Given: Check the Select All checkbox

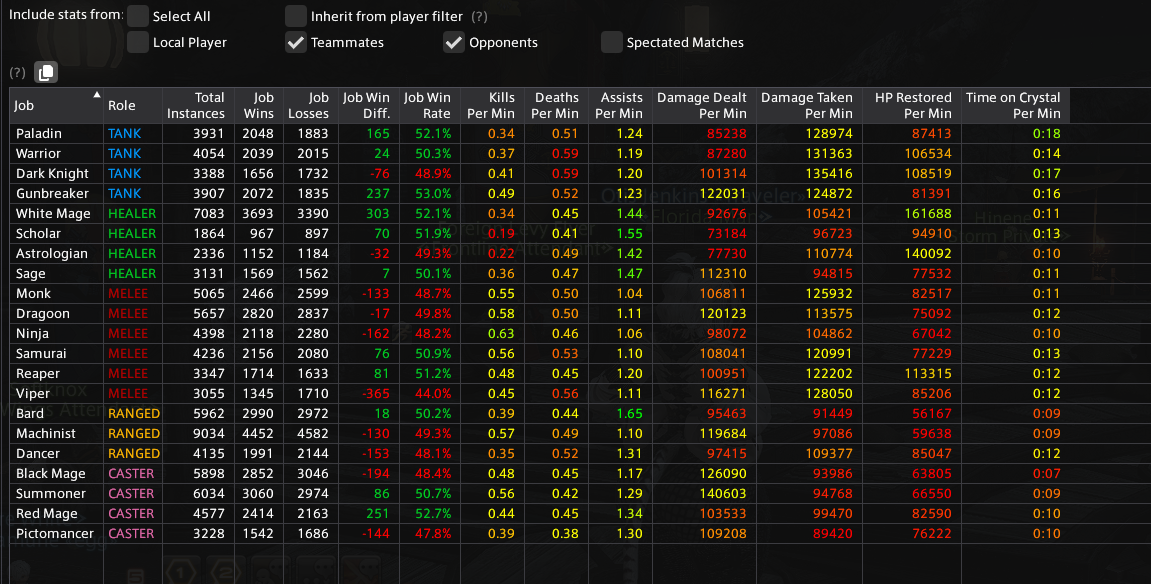Looking at the screenshot, I should (x=137, y=15).
